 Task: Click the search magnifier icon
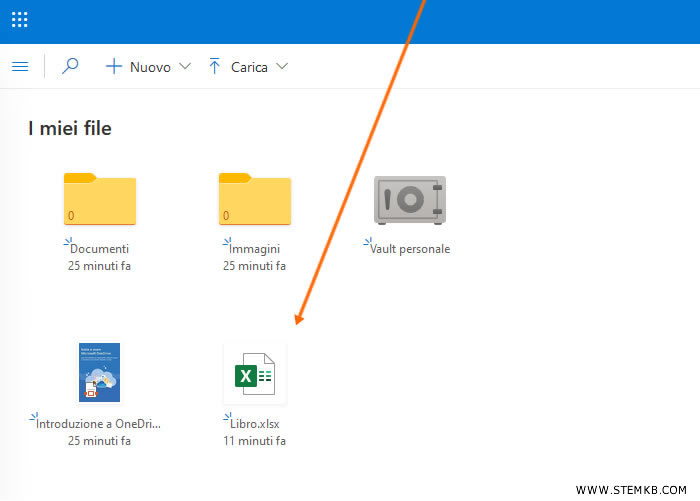point(70,67)
